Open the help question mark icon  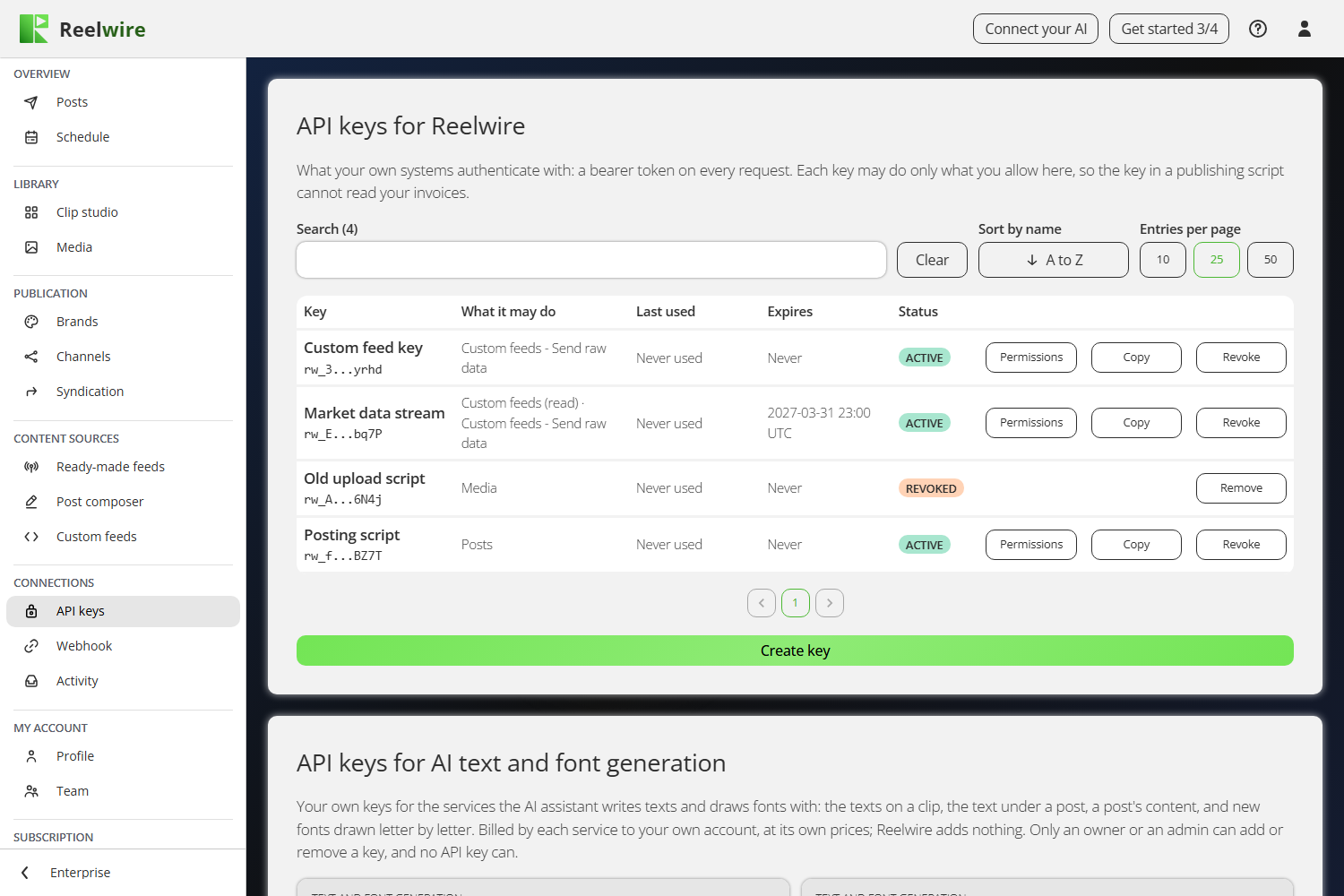1258,29
